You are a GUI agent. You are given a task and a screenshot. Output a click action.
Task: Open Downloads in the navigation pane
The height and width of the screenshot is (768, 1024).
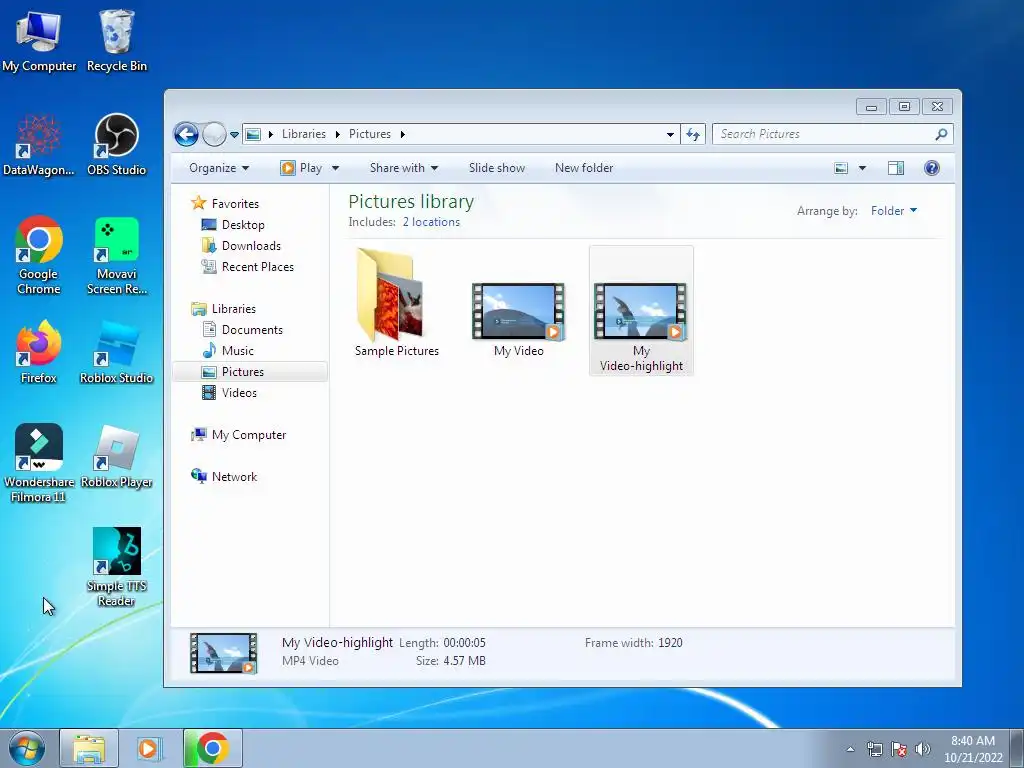[x=242, y=246]
